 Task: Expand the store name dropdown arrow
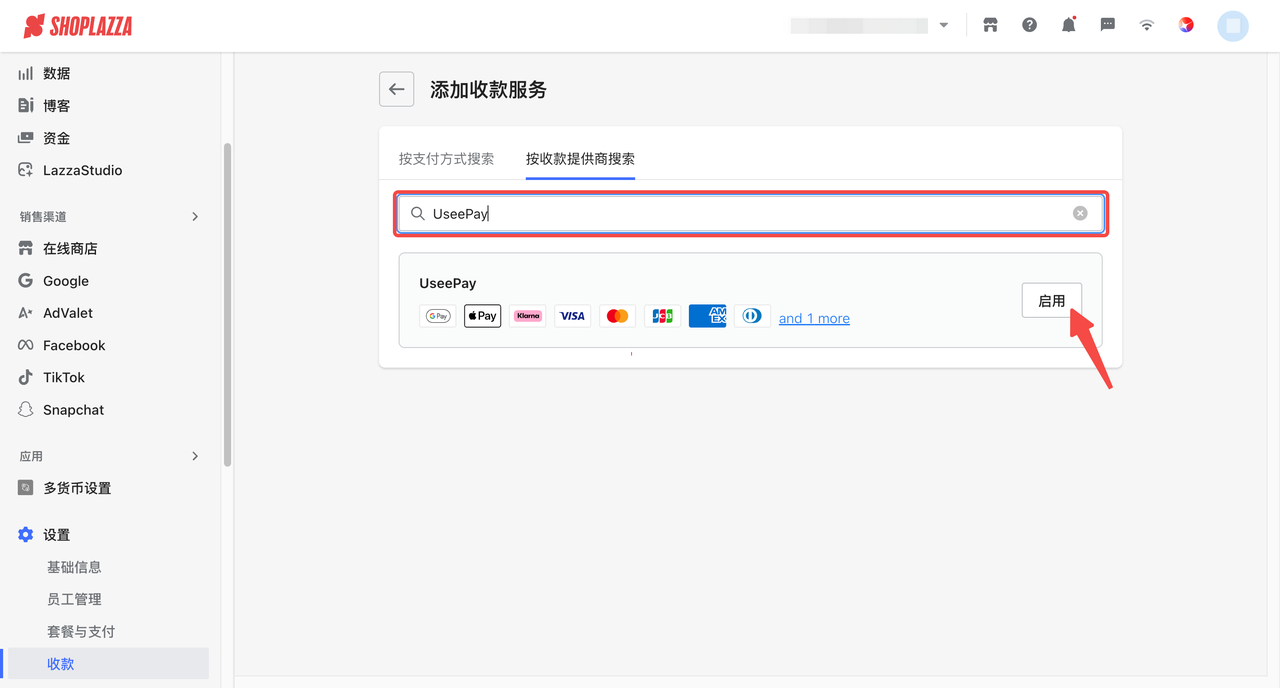click(944, 26)
